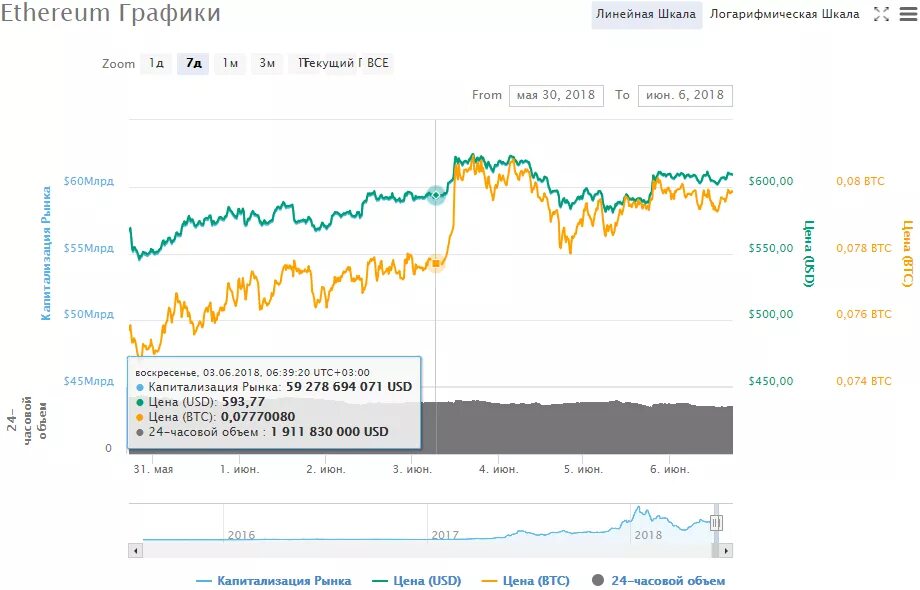This screenshot has height=590, width=920.
Task: Click the 0,08 BTC axis label
Action: coord(860,181)
